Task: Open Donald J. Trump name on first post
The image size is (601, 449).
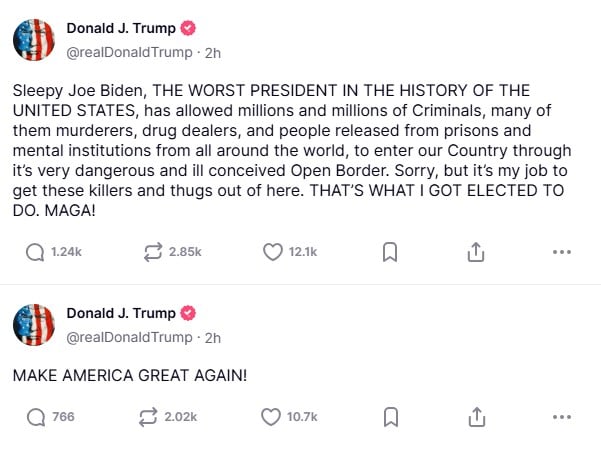Action: pyautogui.click(x=121, y=28)
